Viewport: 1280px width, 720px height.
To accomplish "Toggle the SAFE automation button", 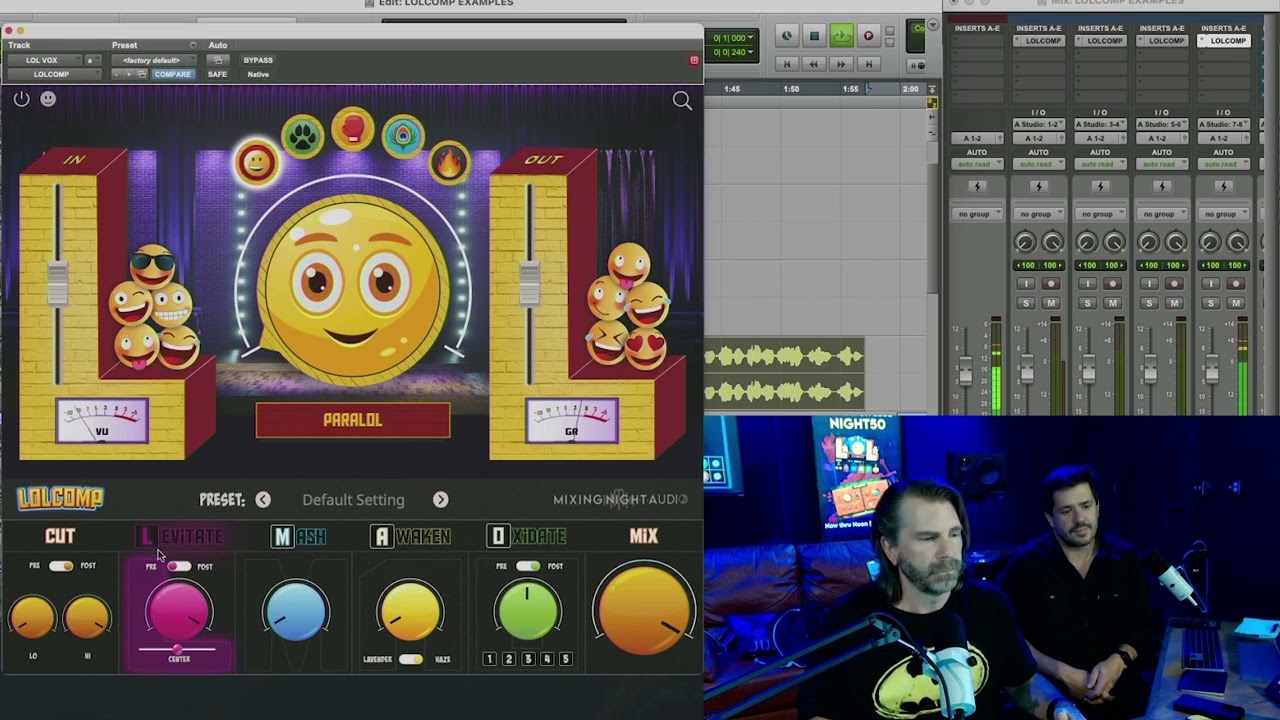I will coord(217,74).
